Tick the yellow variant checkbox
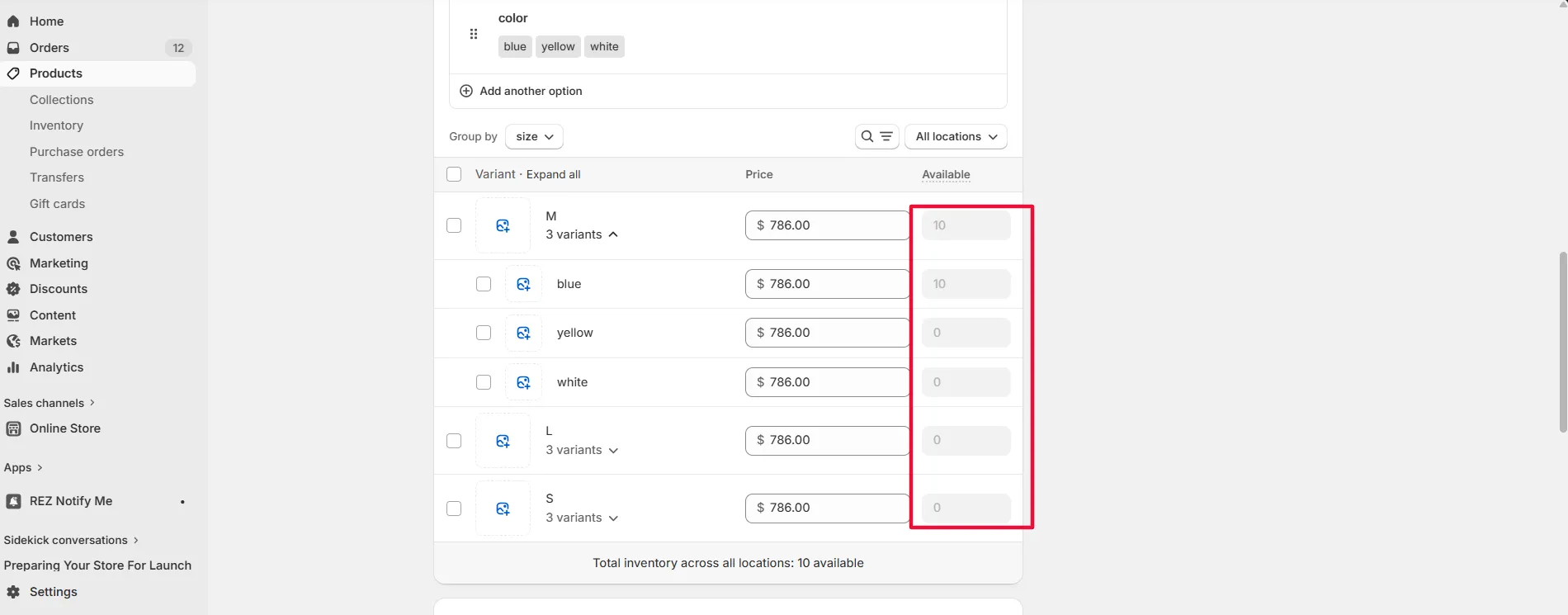Image resolution: width=1568 pixels, height=615 pixels. coord(484,333)
